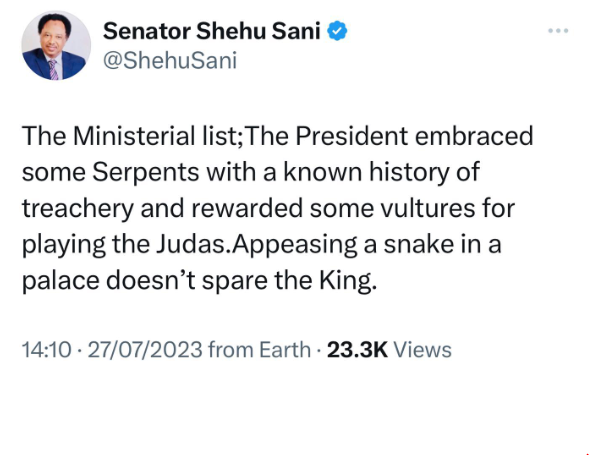This screenshot has height=455, width=589.
Task: Select the word 'palace' in the tweet
Action: 60,281
